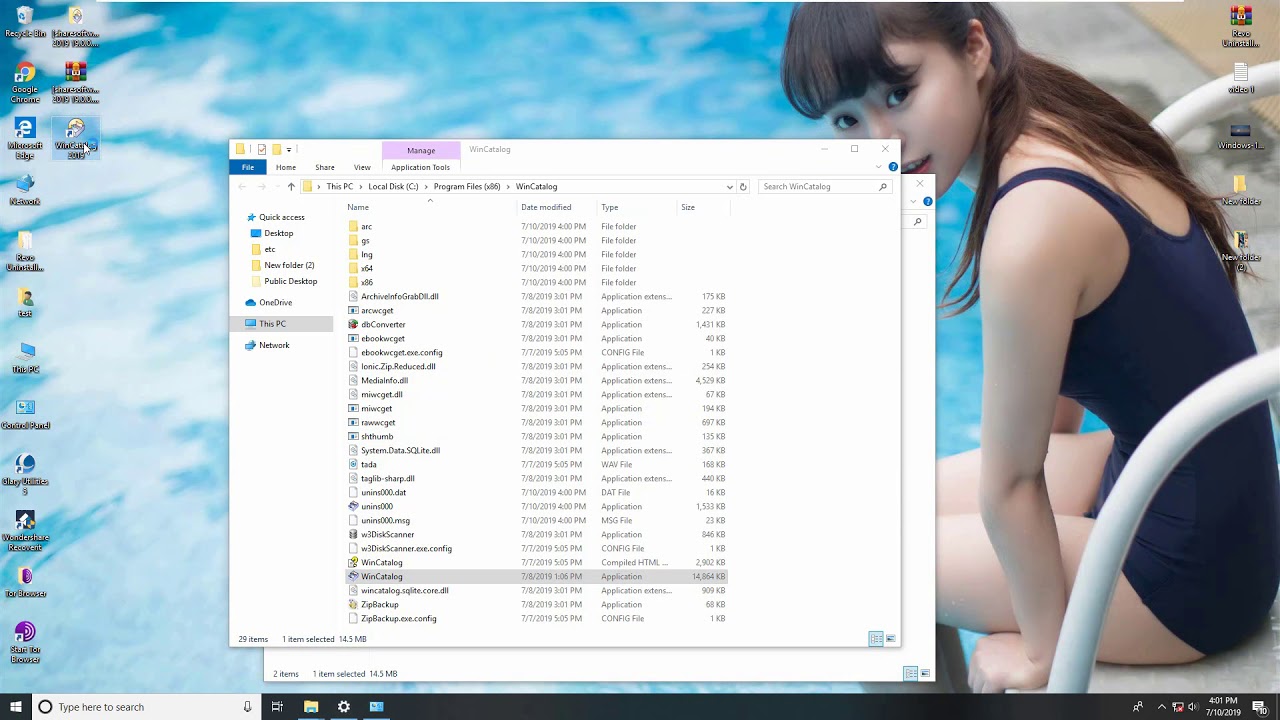Viewport: 1280px width, 720px height.
Task: Open the Application Tools tab
Action: point(420,167)
